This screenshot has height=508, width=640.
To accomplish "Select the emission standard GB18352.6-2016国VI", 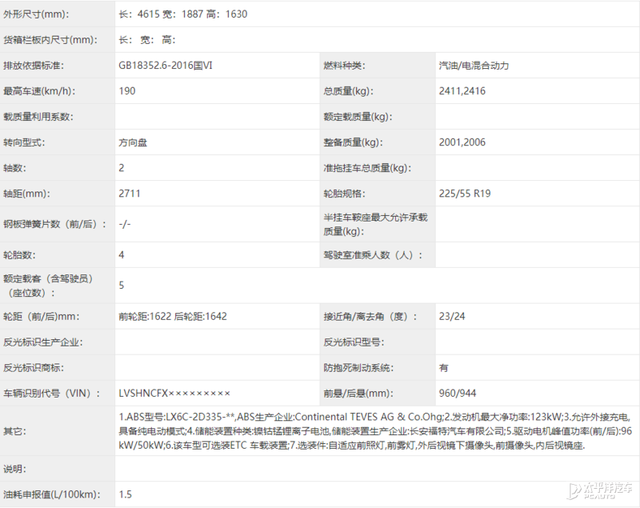I will pos(166,66).
